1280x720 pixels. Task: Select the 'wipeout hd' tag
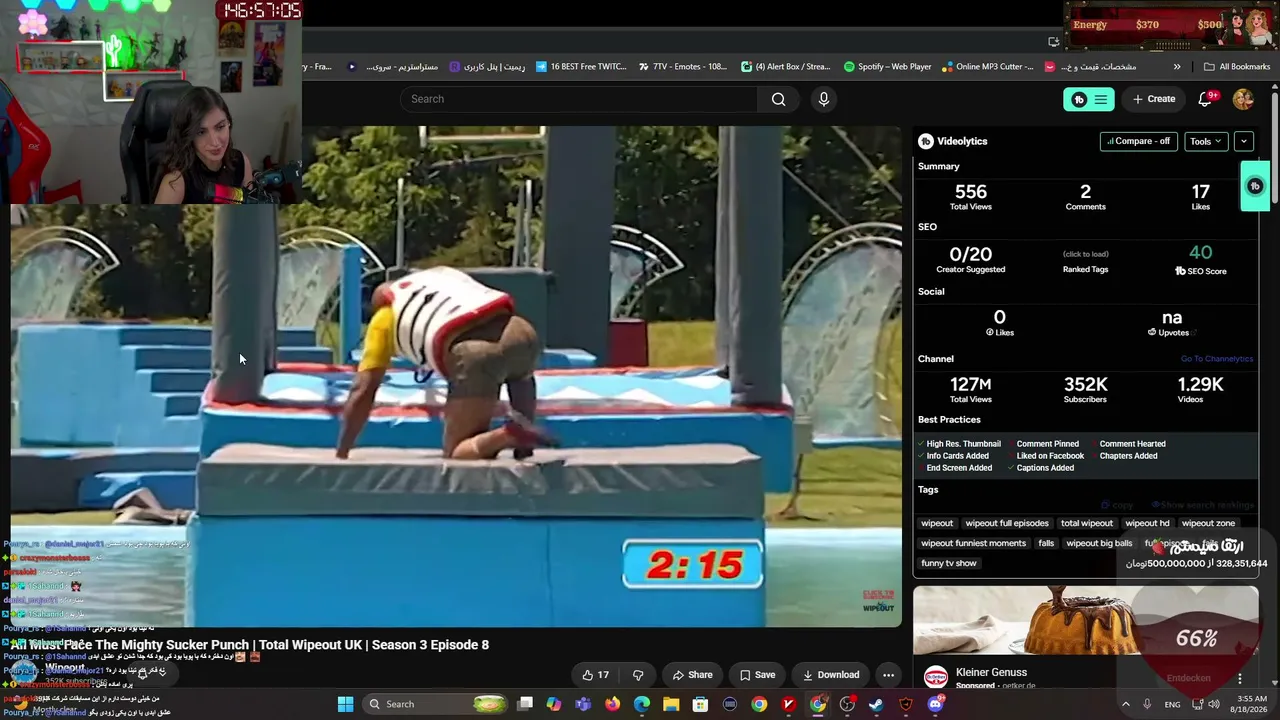(1147, 523)
